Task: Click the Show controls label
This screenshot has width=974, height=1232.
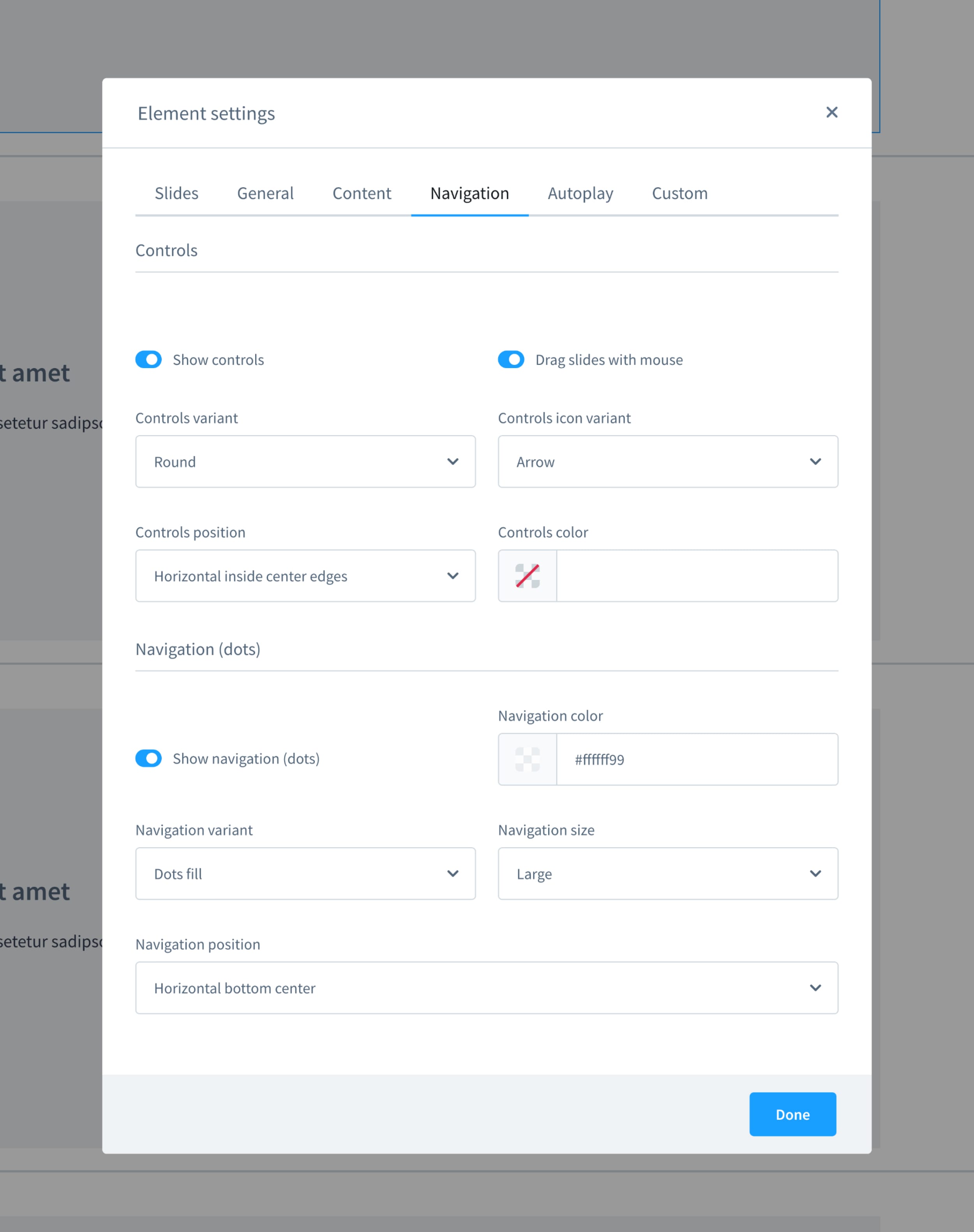Action: pyautogui.click(x=219, y=360)
